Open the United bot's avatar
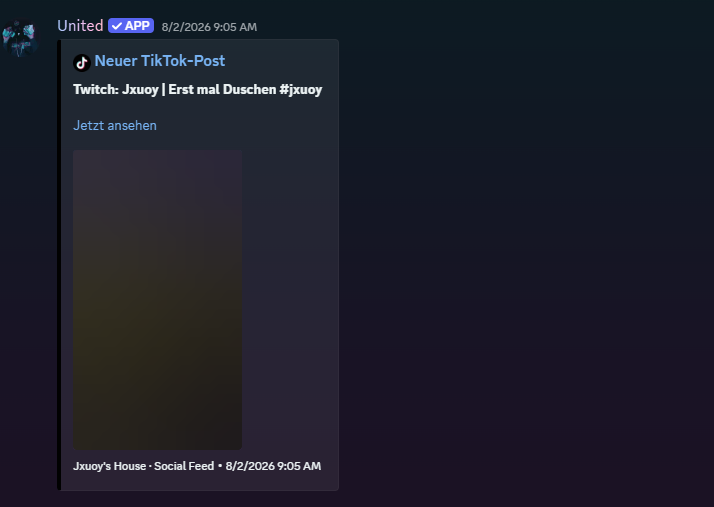 [x=20, y=38]
